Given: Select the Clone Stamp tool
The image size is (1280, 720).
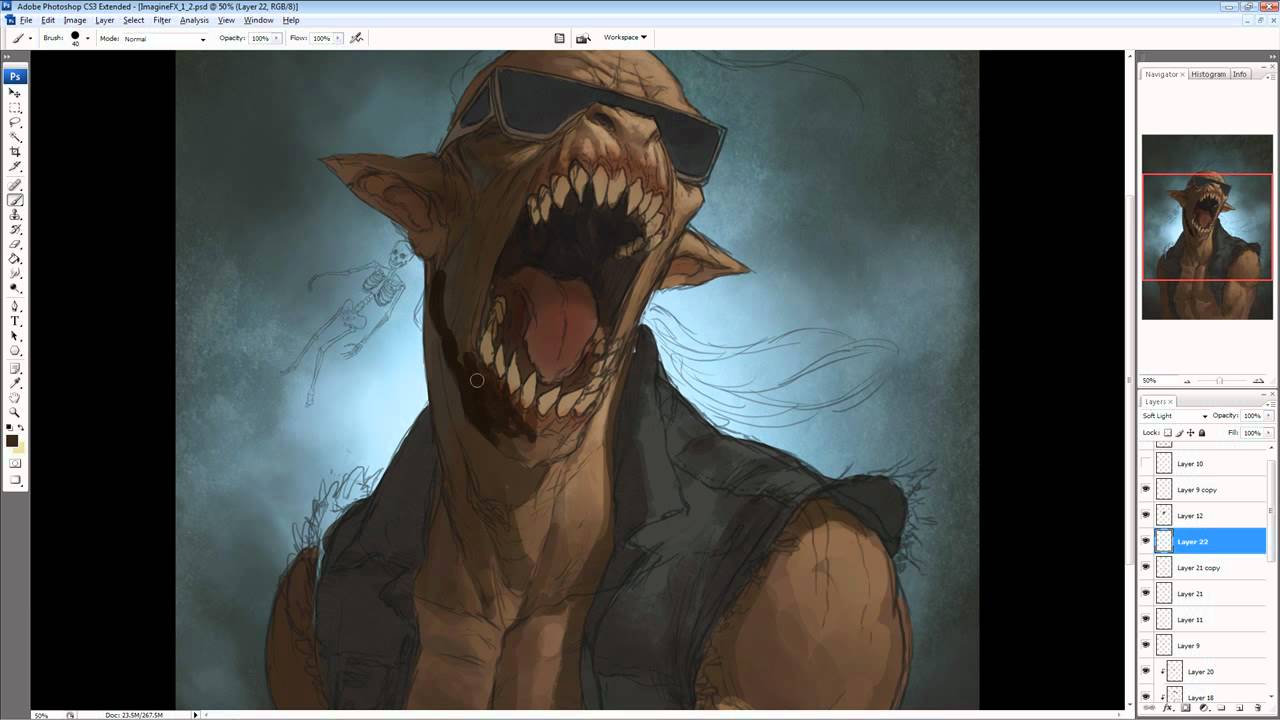Looking at the screenshot, I should (x=15, y=215).
